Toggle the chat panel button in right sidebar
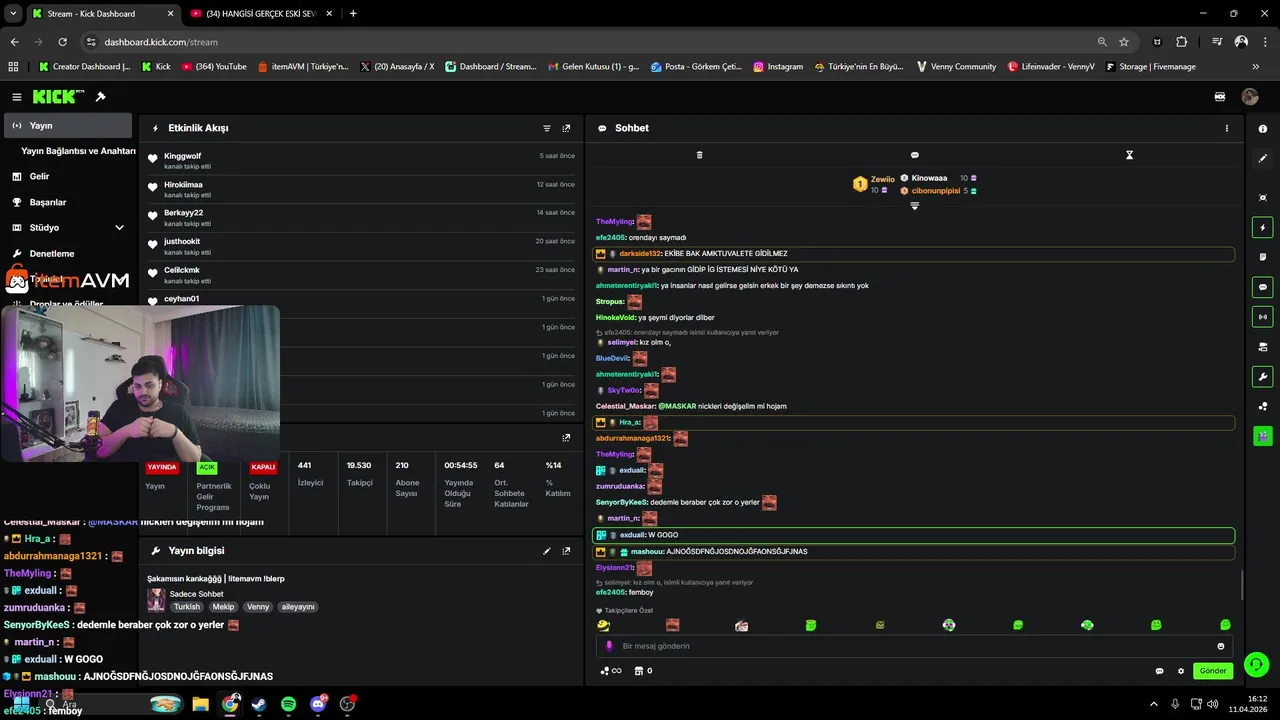 click(1263, 287)
